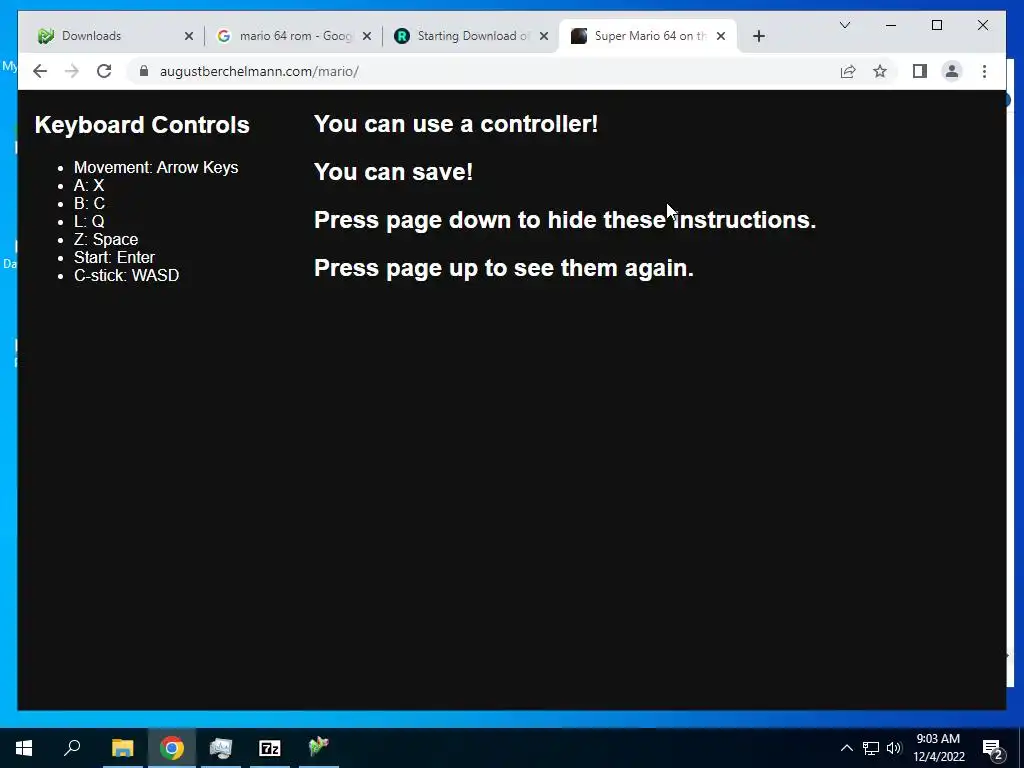Close the Starting Download tab
Viewport: 1024px width, 768px height.
(544, 36)
